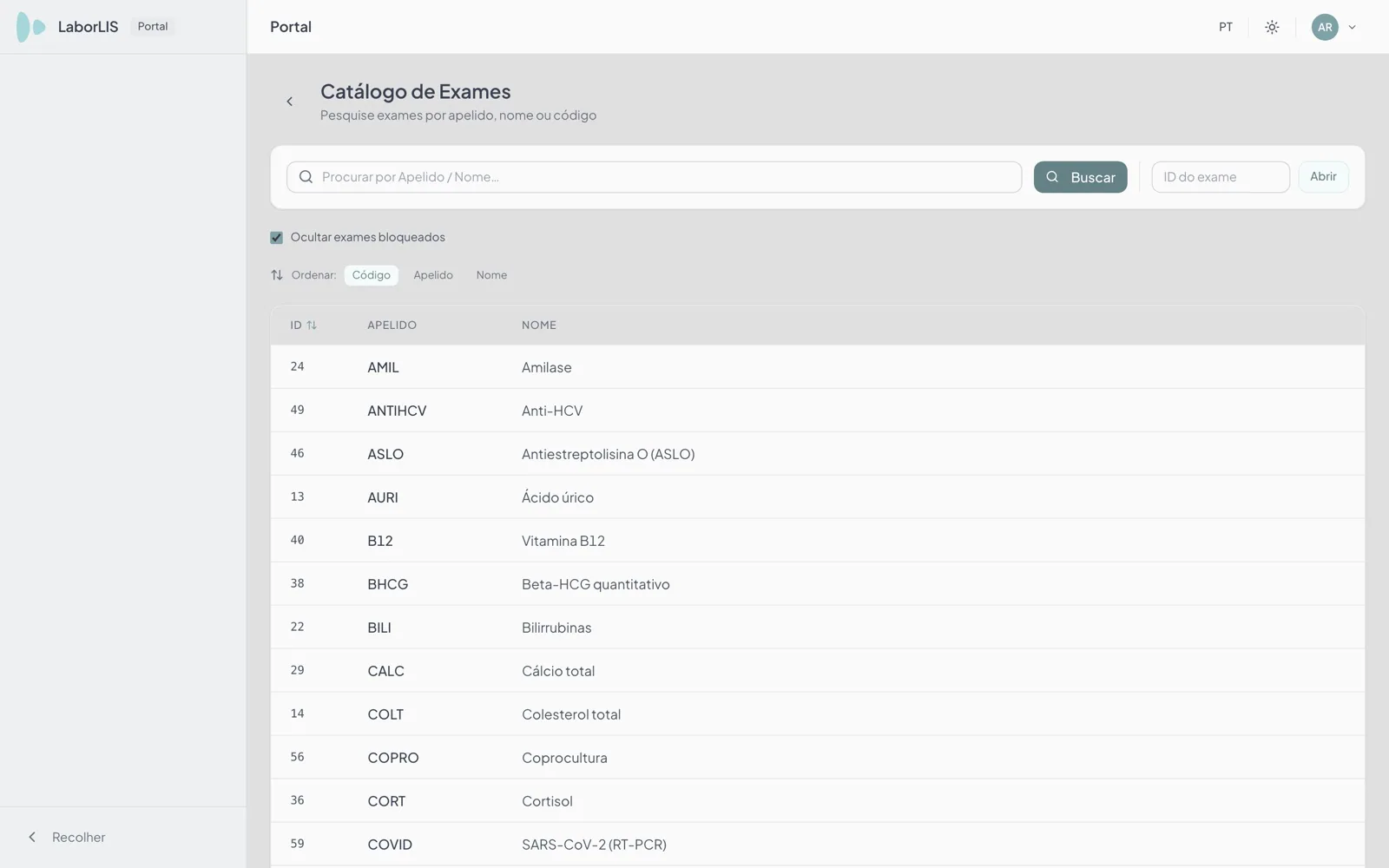Click exam ID 56
This screenshot has width=1389, height=868.
click(x=298, y=757)
